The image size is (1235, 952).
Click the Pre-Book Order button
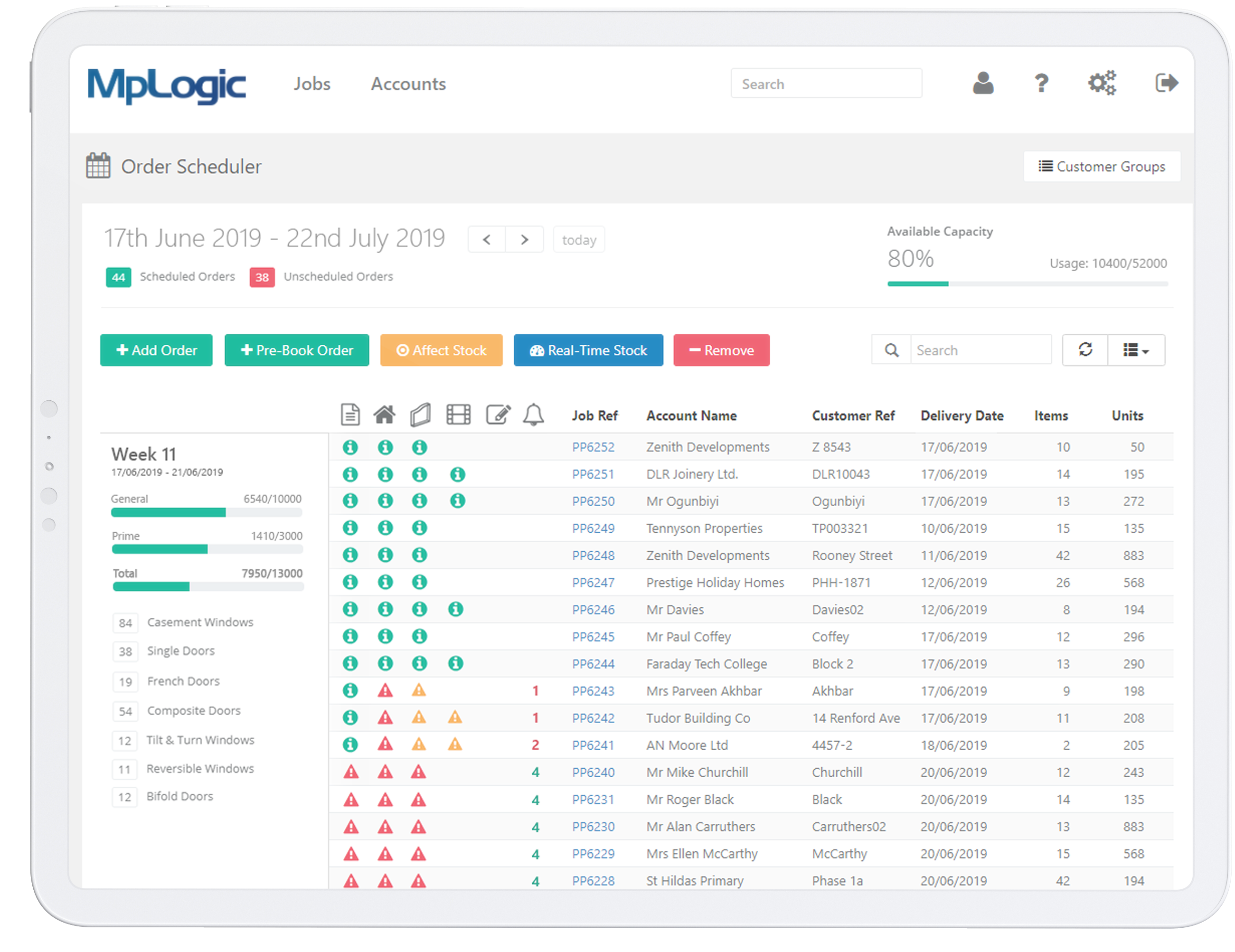pyautogui.click(x=297, y=350)
